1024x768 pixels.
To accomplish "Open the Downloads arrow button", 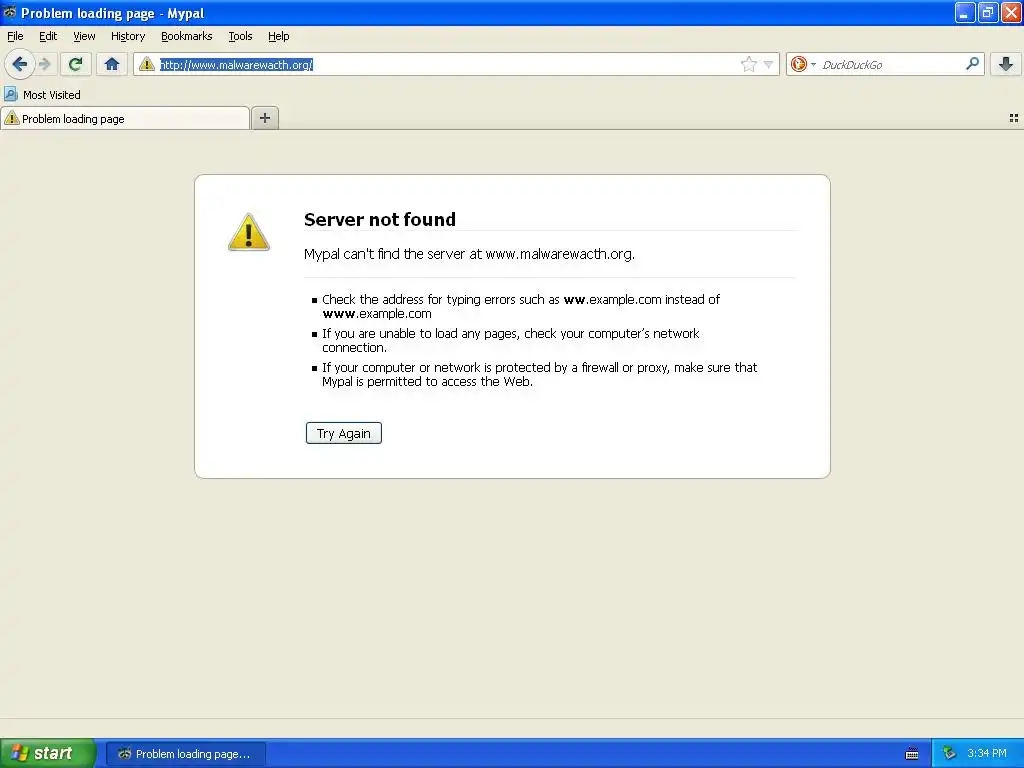I will (x=1006, y=64).
